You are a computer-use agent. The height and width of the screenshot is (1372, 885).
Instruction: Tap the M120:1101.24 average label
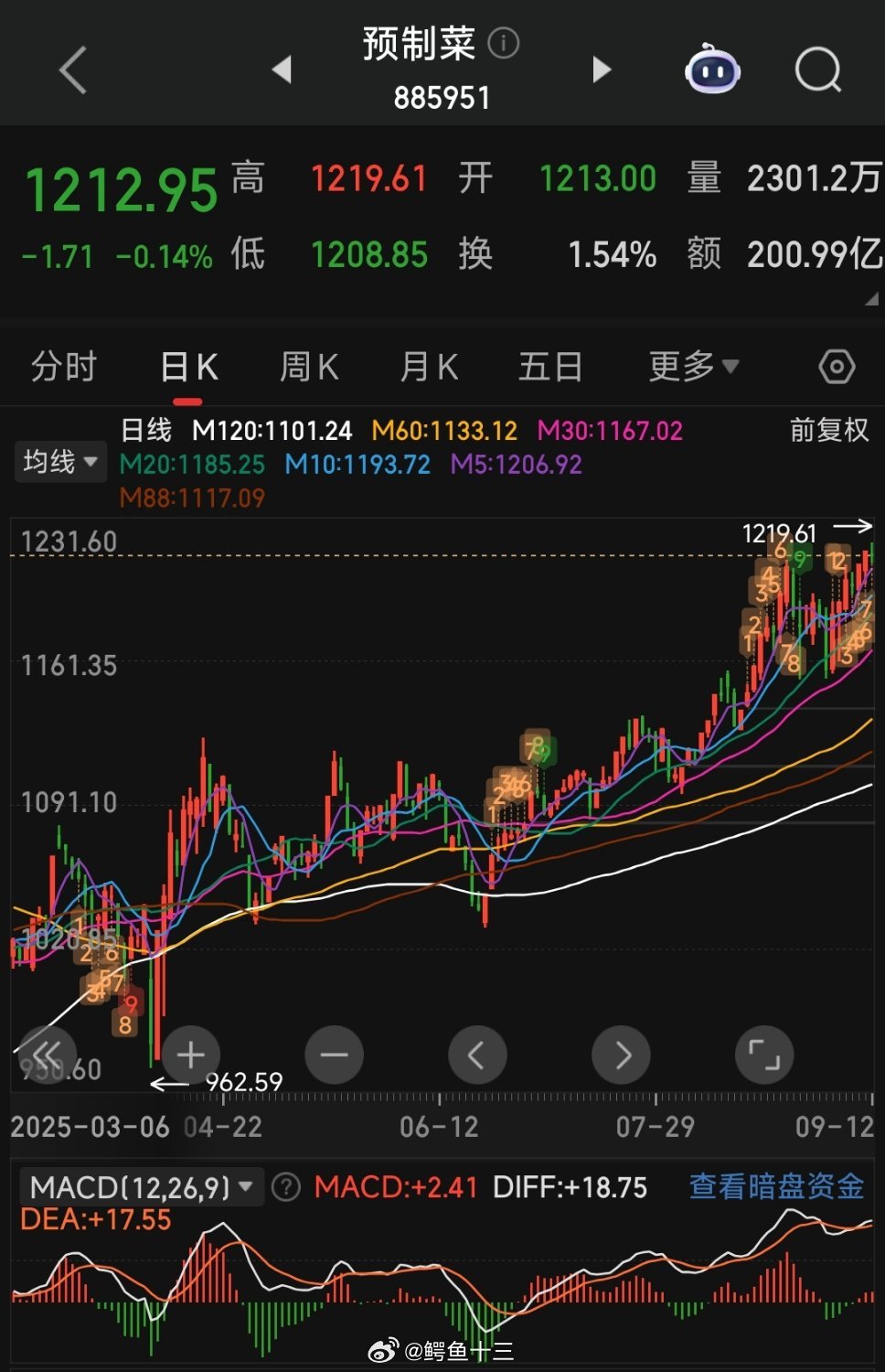click(272, 430)
